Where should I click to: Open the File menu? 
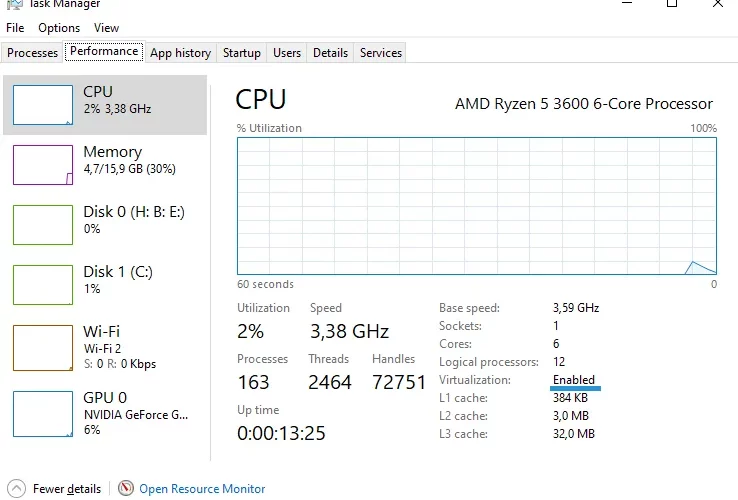click(15, 28)
